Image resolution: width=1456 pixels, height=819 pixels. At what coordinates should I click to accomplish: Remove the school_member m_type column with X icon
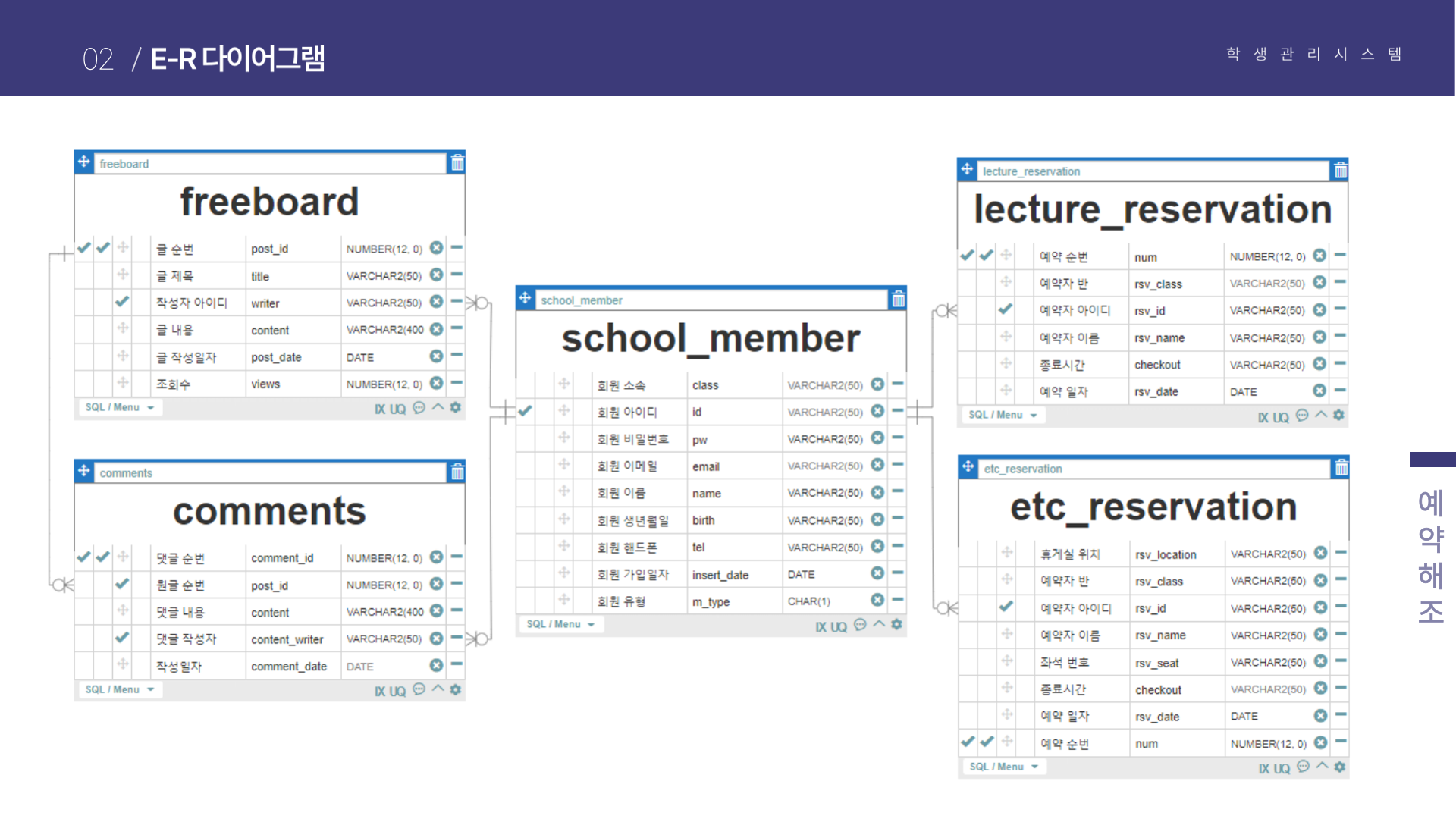[877, 600]
